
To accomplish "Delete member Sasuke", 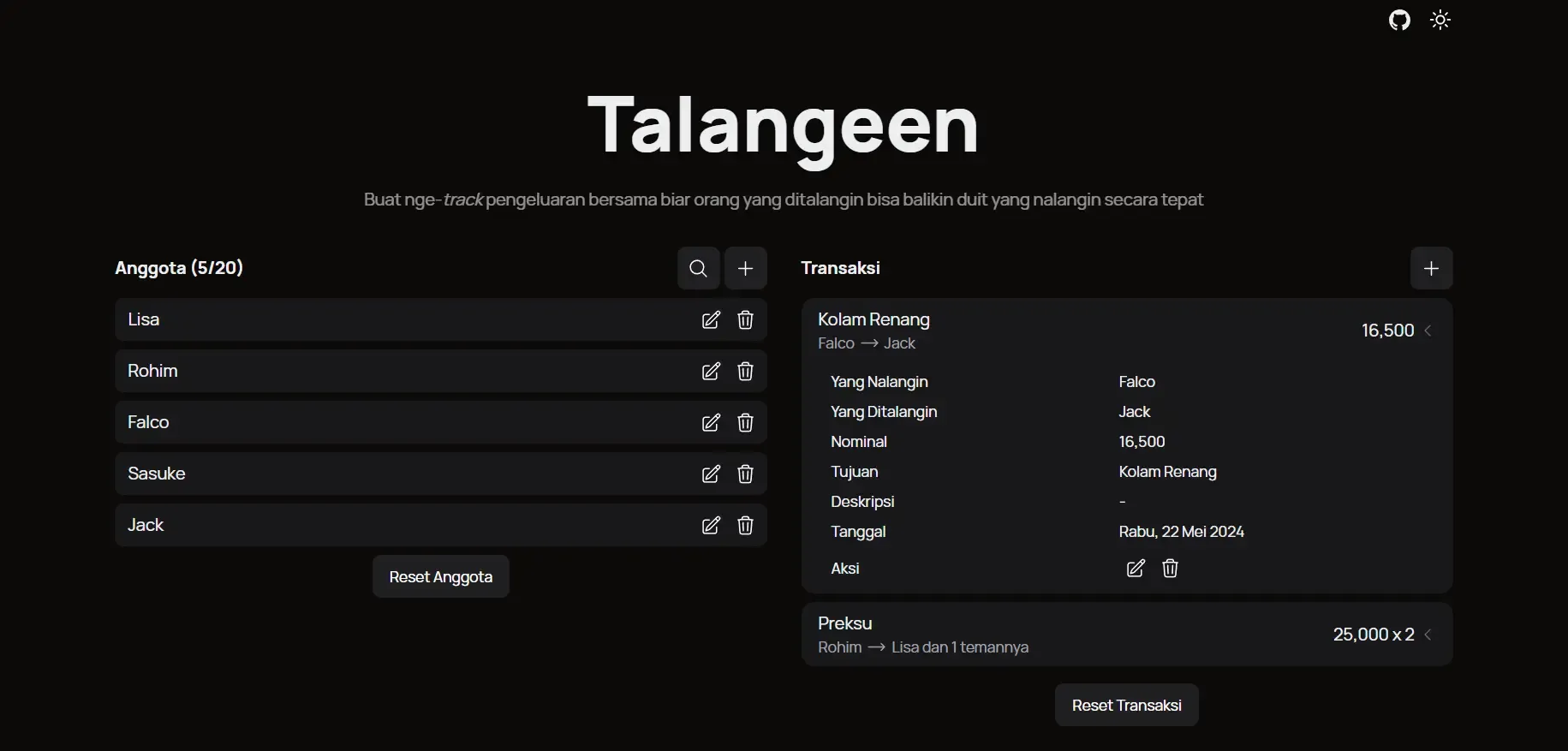I will click(x=745, y=474).
